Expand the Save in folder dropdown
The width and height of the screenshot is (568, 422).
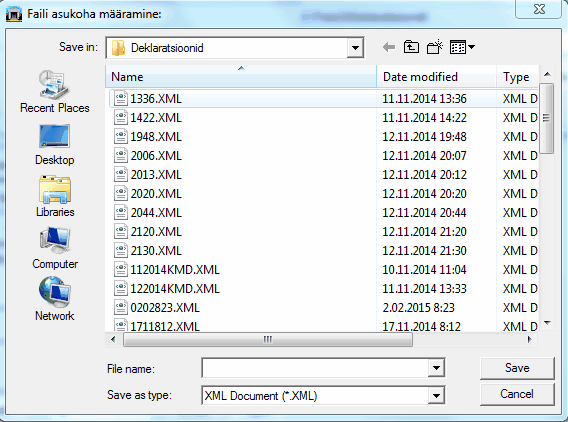[x=355, y=48]
